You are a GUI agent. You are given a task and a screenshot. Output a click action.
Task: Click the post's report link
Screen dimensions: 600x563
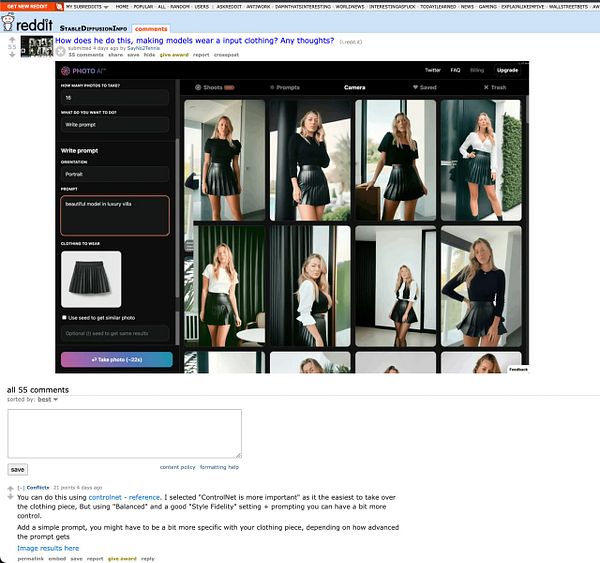coord(201,55)
